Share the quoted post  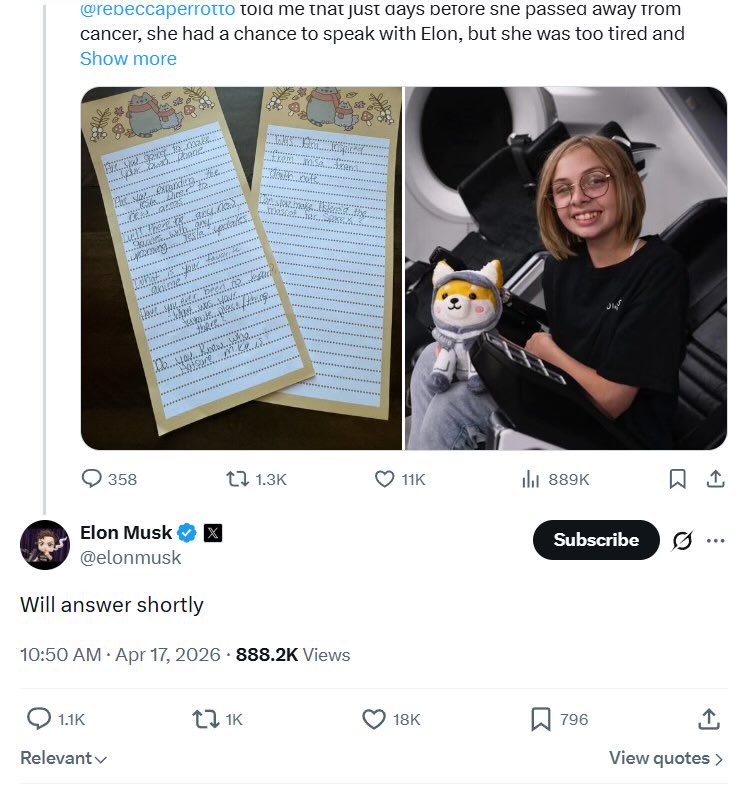pyautogui.click(x=715, y=479)
